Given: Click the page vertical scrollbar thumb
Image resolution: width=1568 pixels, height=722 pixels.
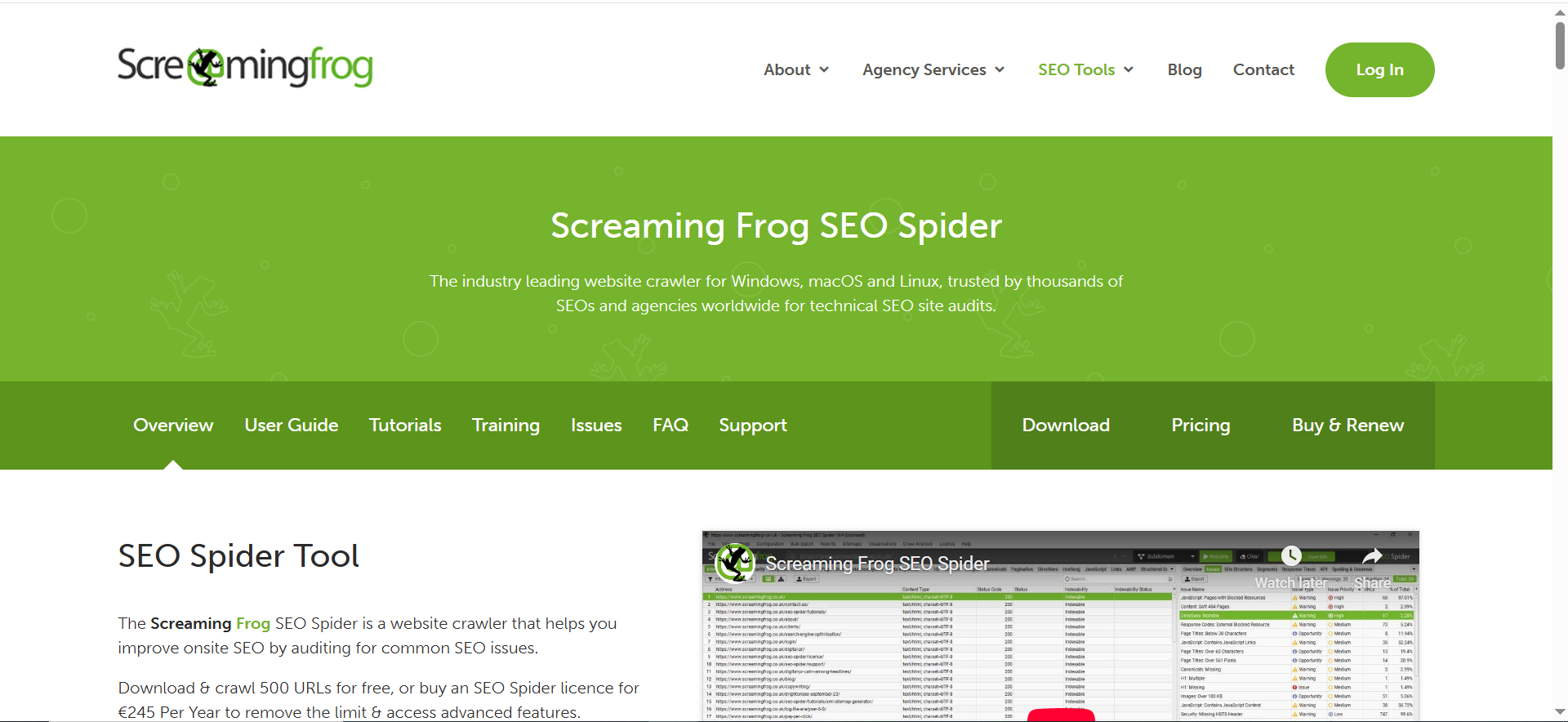Looking at the screenshot, I should pos(1560,46).
